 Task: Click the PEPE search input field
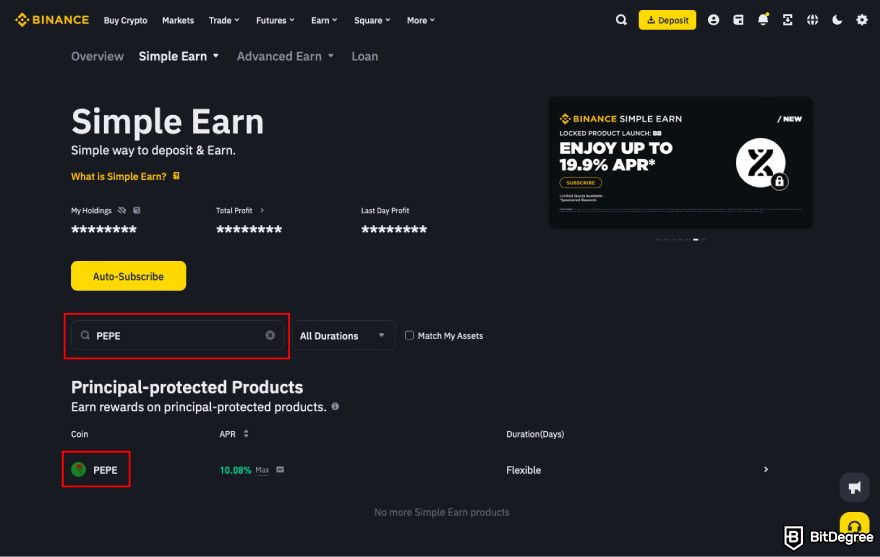177,335
